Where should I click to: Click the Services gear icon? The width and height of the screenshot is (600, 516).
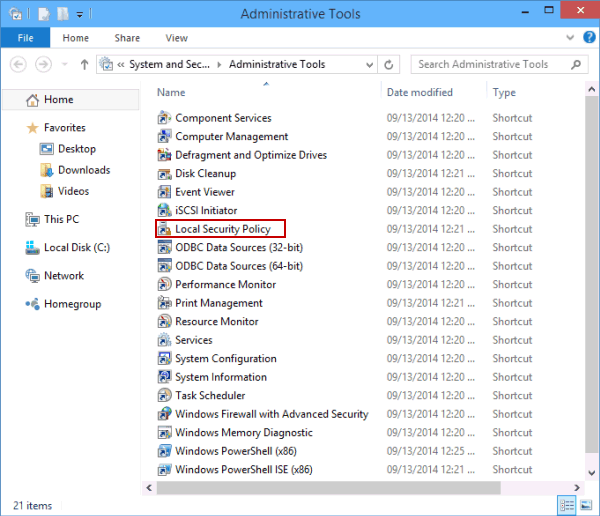[165, 340]
